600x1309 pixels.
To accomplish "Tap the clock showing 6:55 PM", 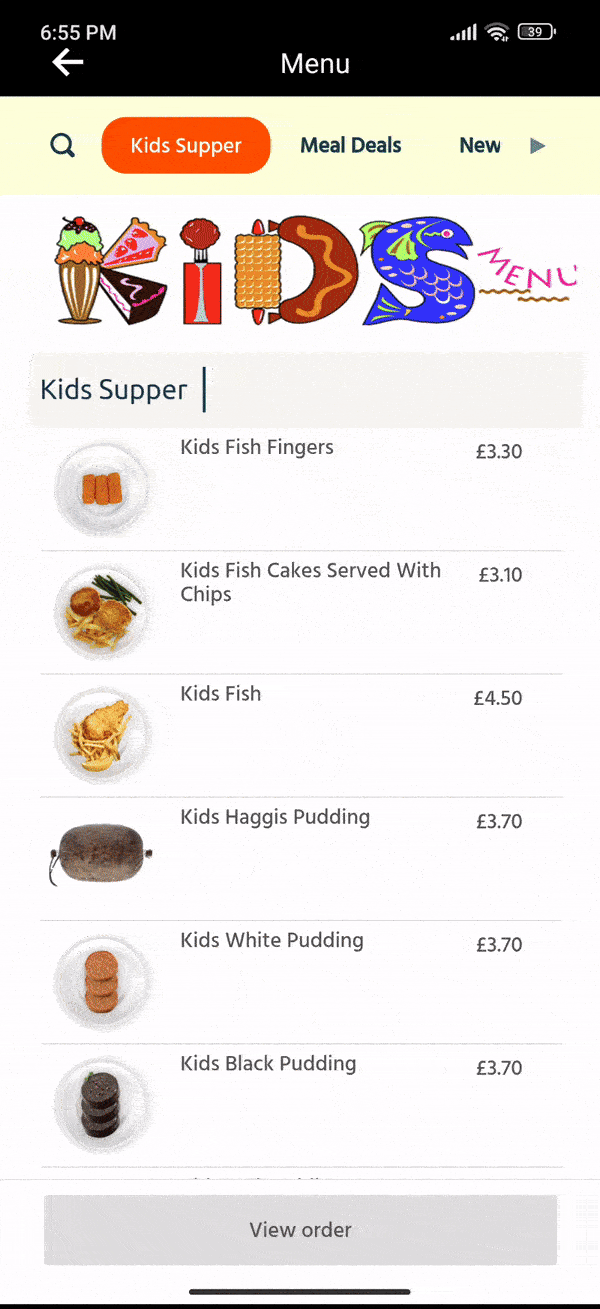I will pos(78,32).
